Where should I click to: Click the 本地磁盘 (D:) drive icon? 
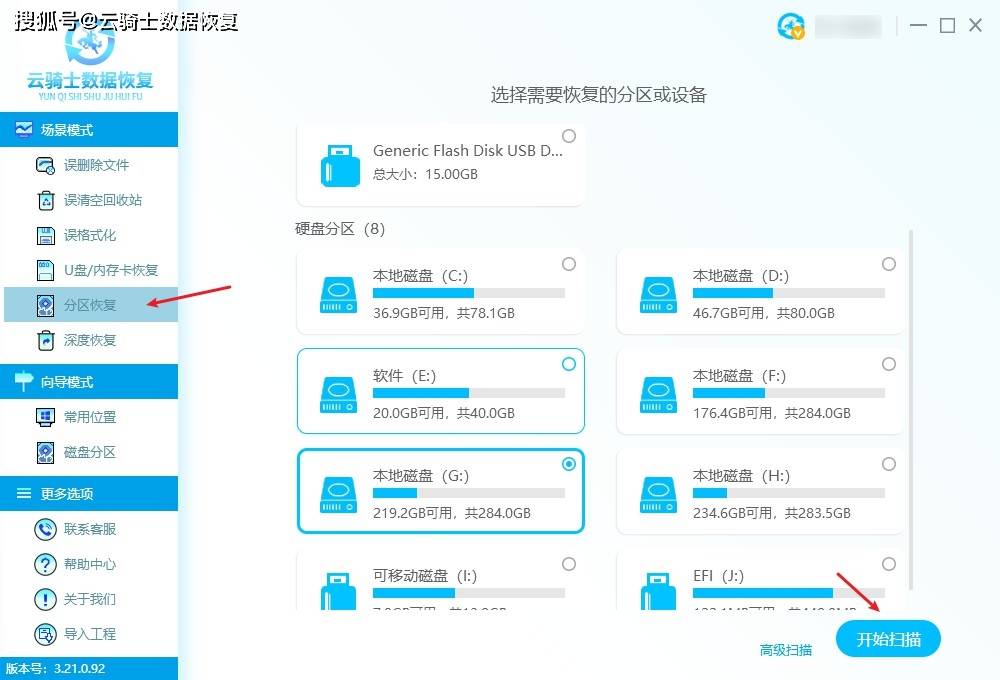[x=659, y=295]
